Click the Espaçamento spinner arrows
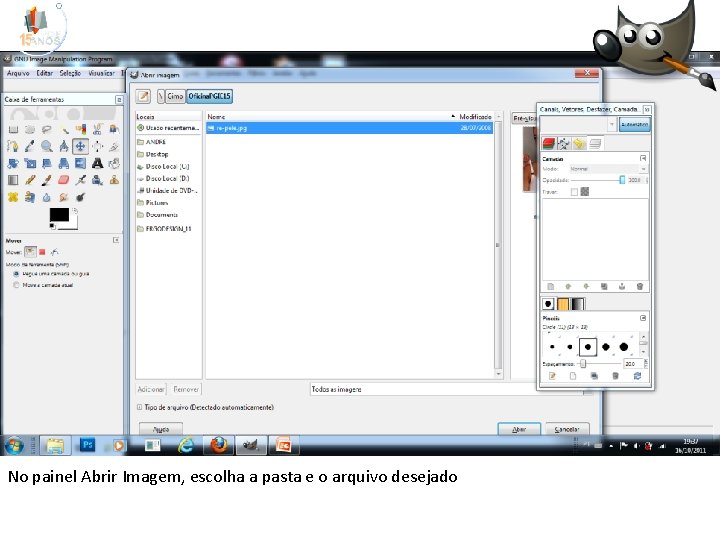720x540 pixels. (646, 364)
